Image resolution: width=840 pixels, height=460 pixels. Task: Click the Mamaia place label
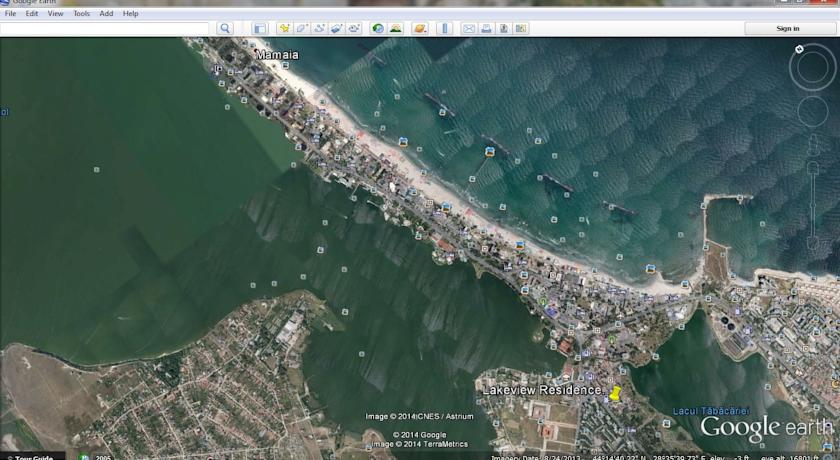coord(277,55)
